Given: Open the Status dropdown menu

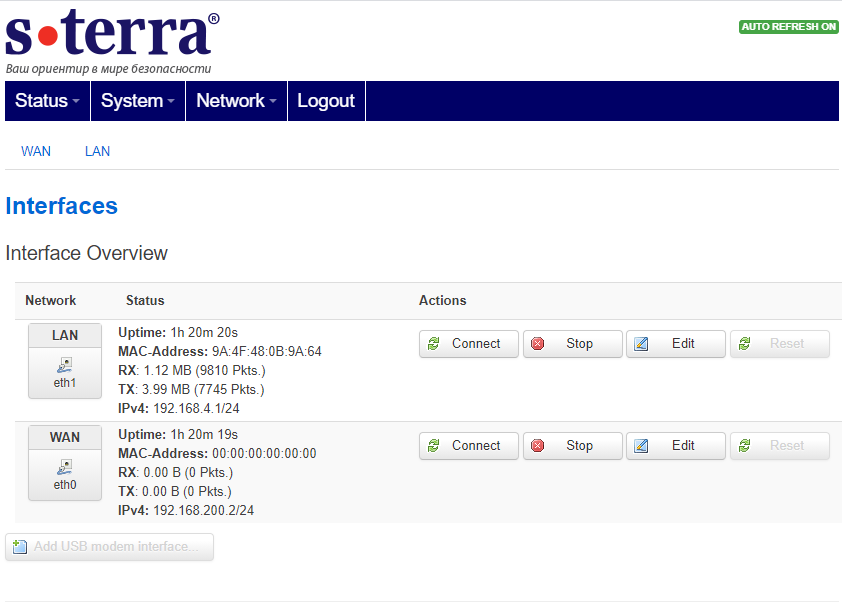Looking at the screenshot, I should tap(47, 100).
